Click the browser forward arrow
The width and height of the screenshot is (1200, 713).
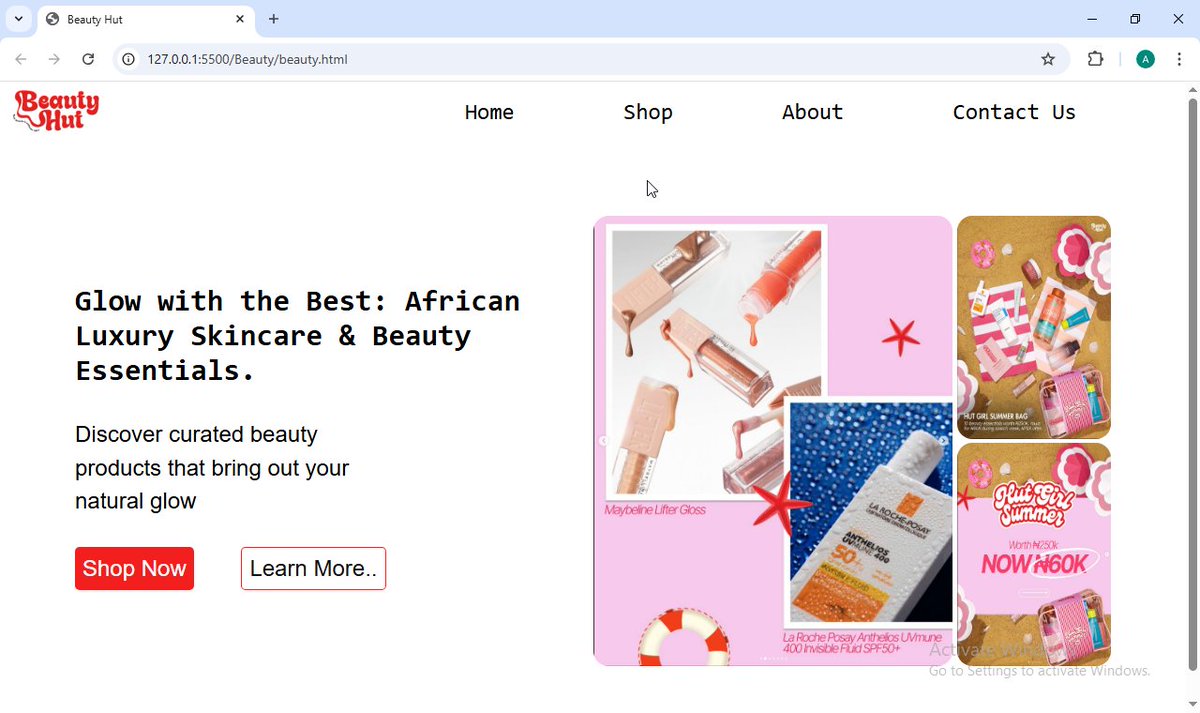[54, 59]
